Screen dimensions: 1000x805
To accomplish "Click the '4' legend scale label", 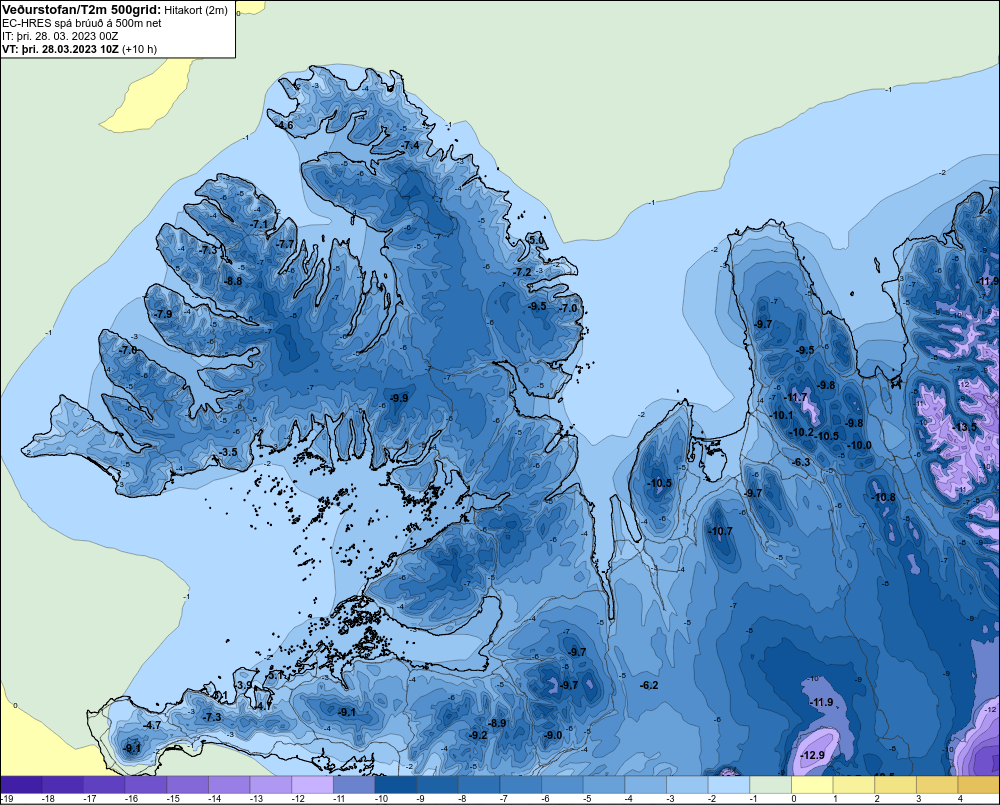I will 960,799.
